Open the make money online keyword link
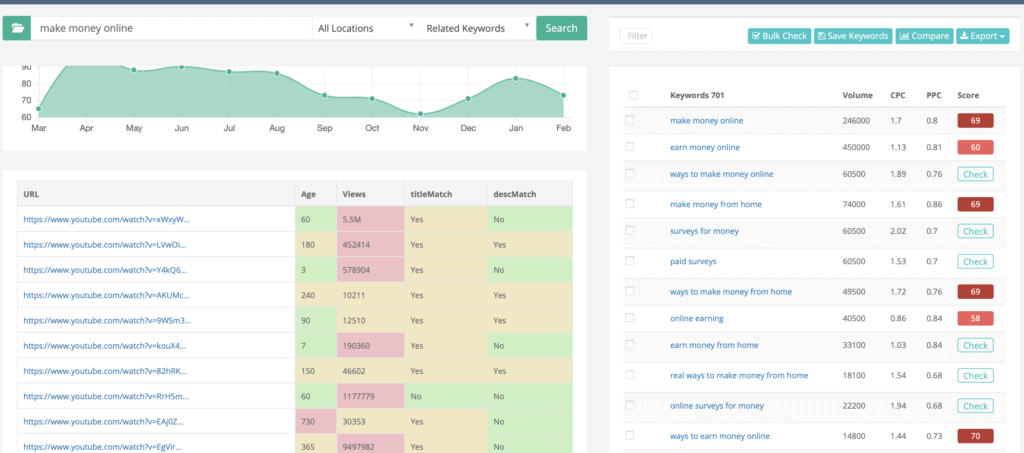 pos(706,121)
